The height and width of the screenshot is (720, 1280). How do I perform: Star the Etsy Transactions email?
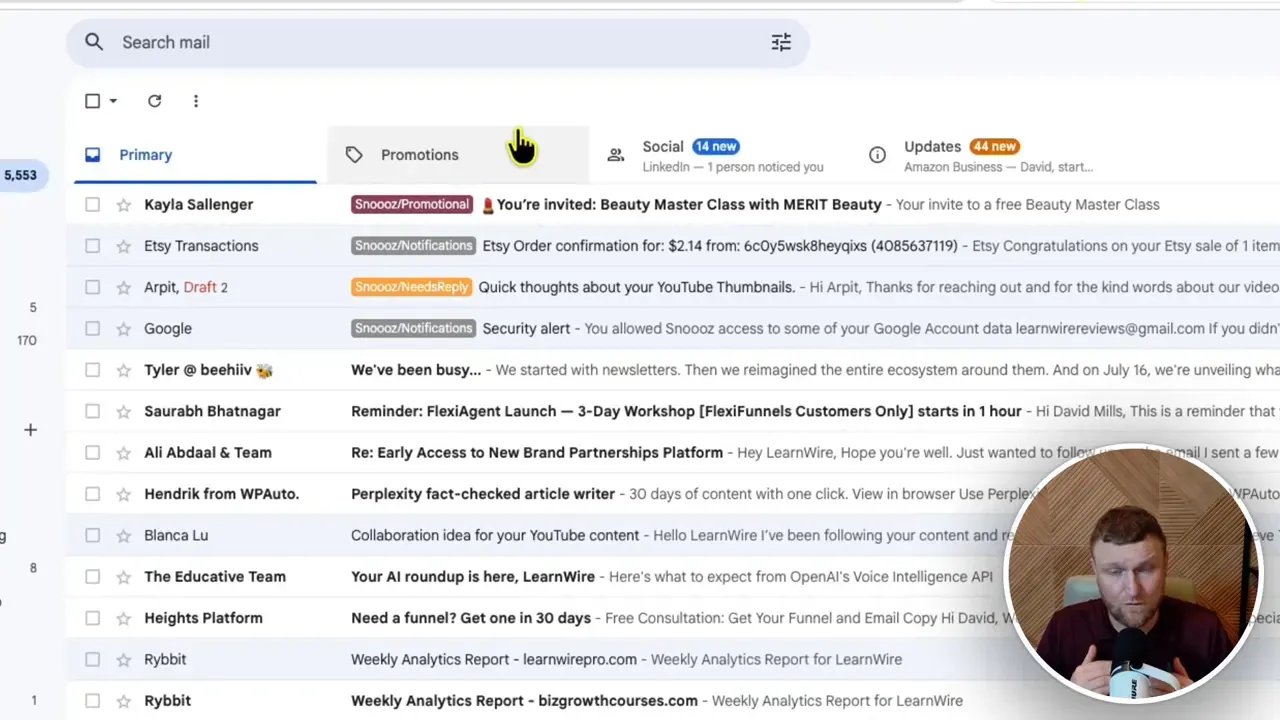[x=124, y=246]
